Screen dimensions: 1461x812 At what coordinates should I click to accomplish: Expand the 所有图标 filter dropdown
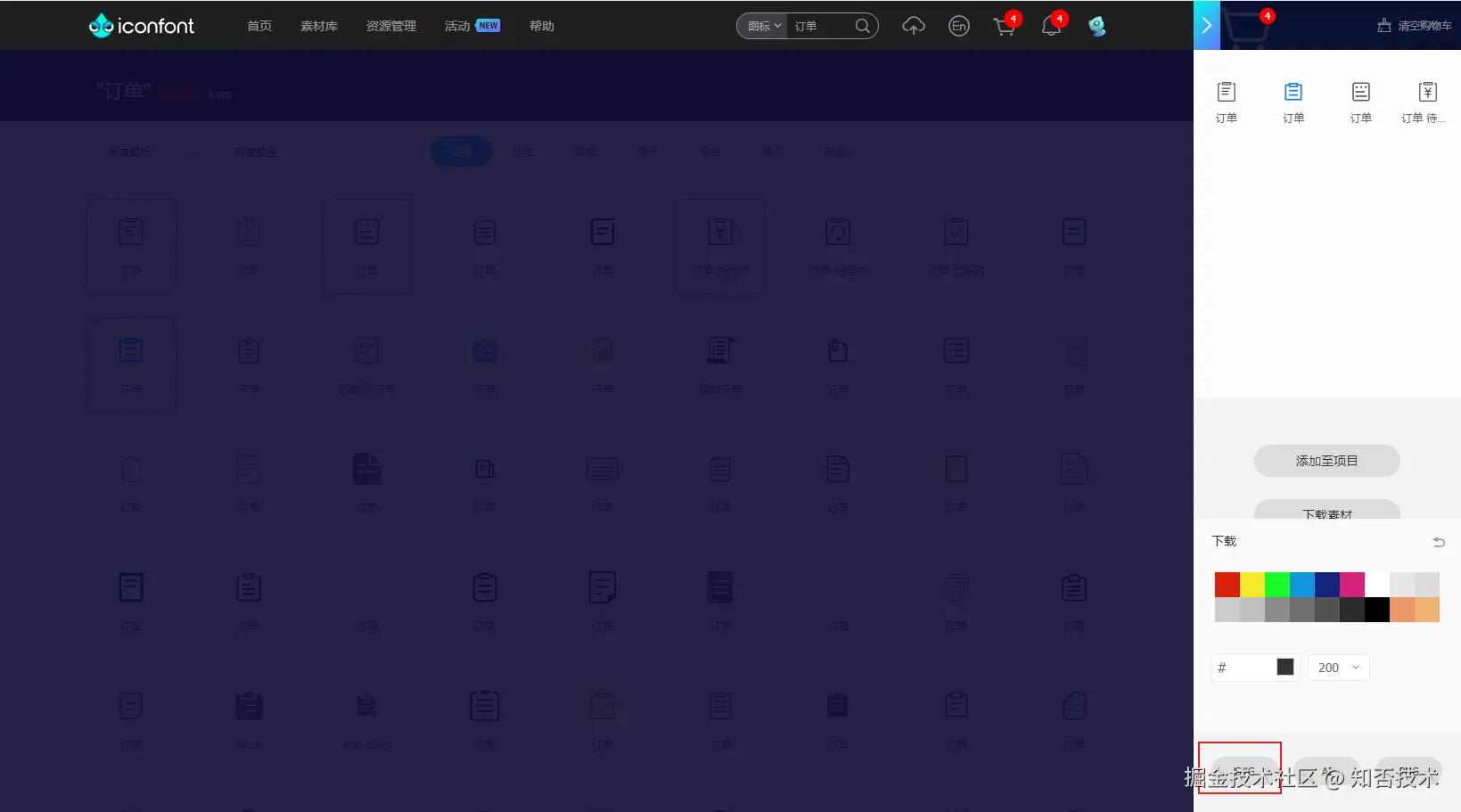click(x=130, y=152)
